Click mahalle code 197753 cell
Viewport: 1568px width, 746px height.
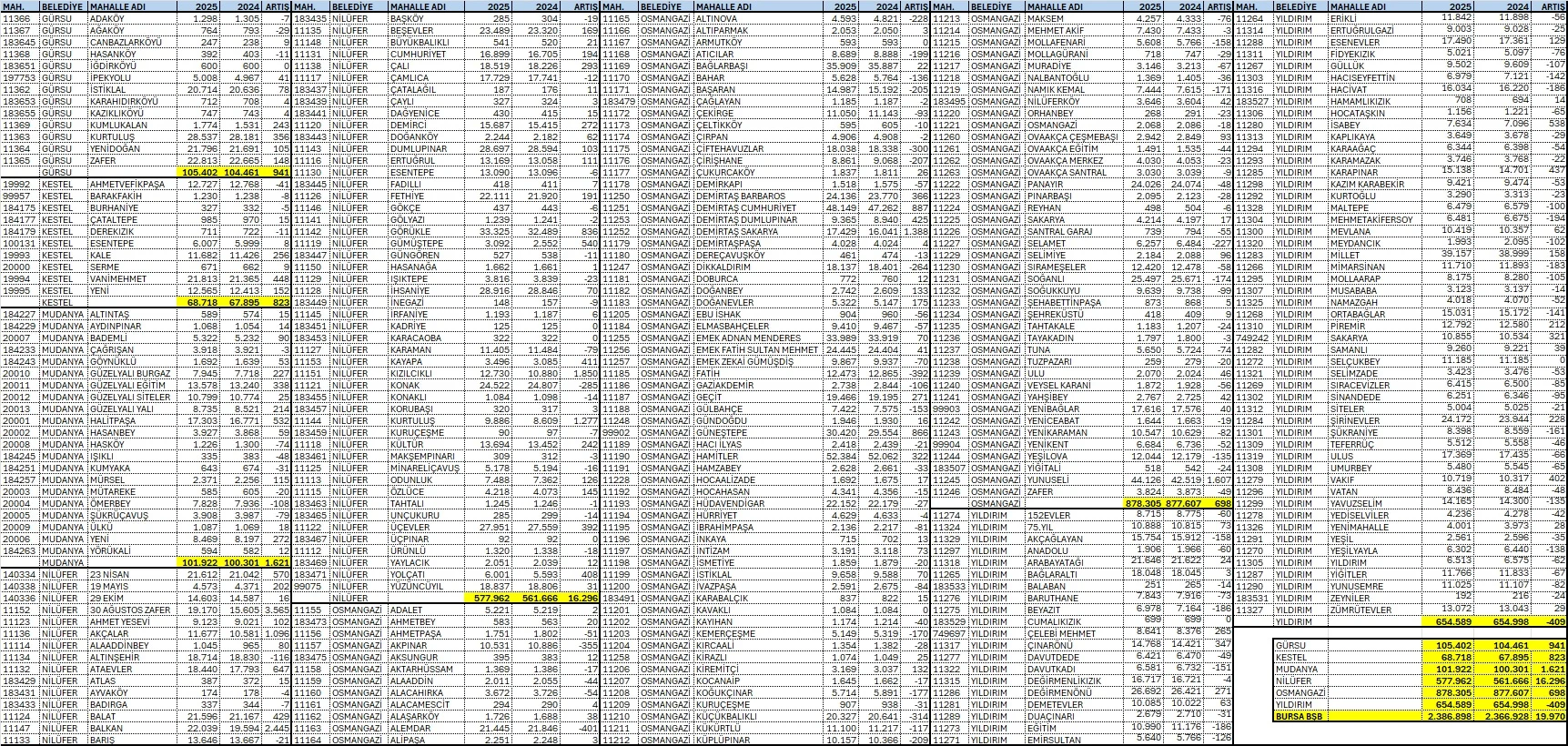coord(19,78)
